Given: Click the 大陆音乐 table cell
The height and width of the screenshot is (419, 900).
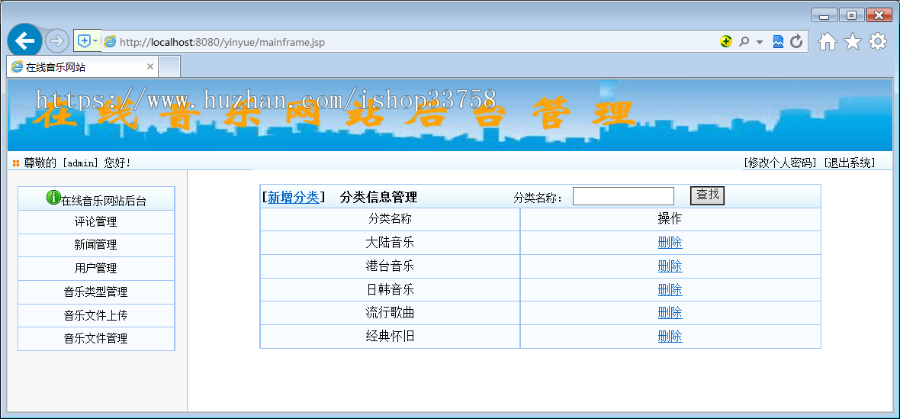Looking at the screenshot, I should tap(390, 243).
